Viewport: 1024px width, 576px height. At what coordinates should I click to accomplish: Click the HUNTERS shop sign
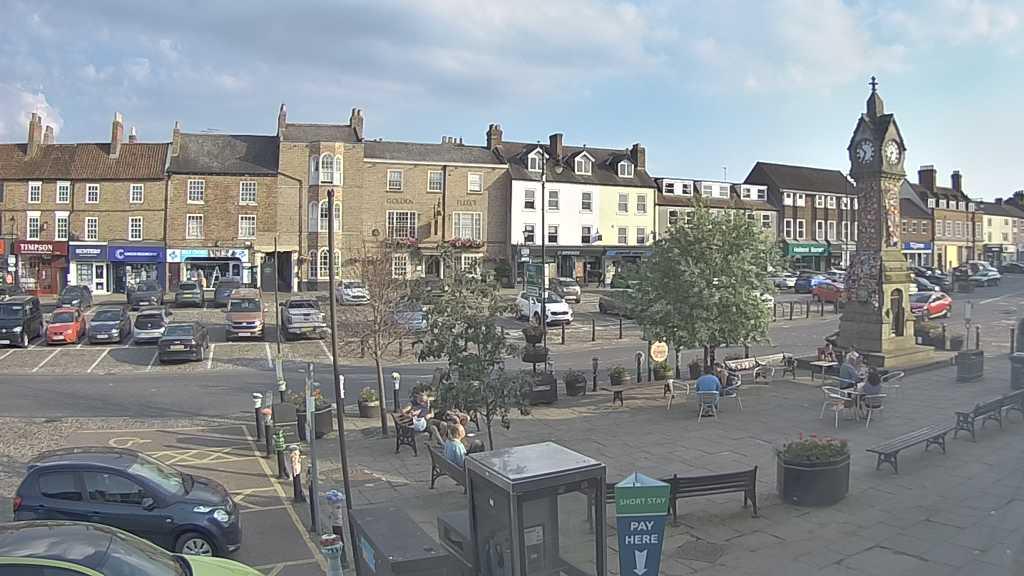click(x=88, y=251)
